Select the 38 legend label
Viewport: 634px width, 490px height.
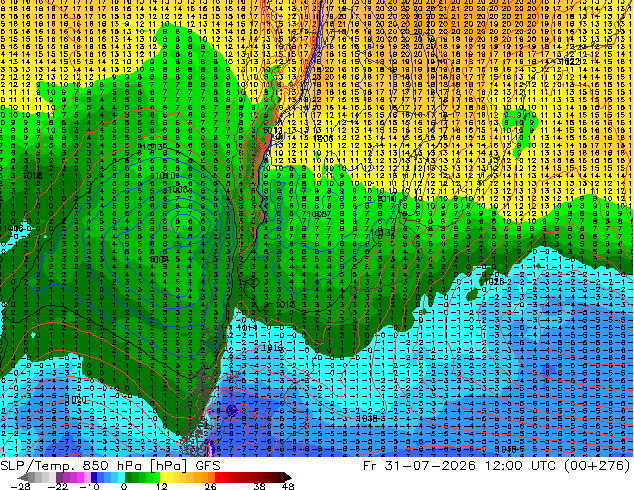[x=259, y=486]
